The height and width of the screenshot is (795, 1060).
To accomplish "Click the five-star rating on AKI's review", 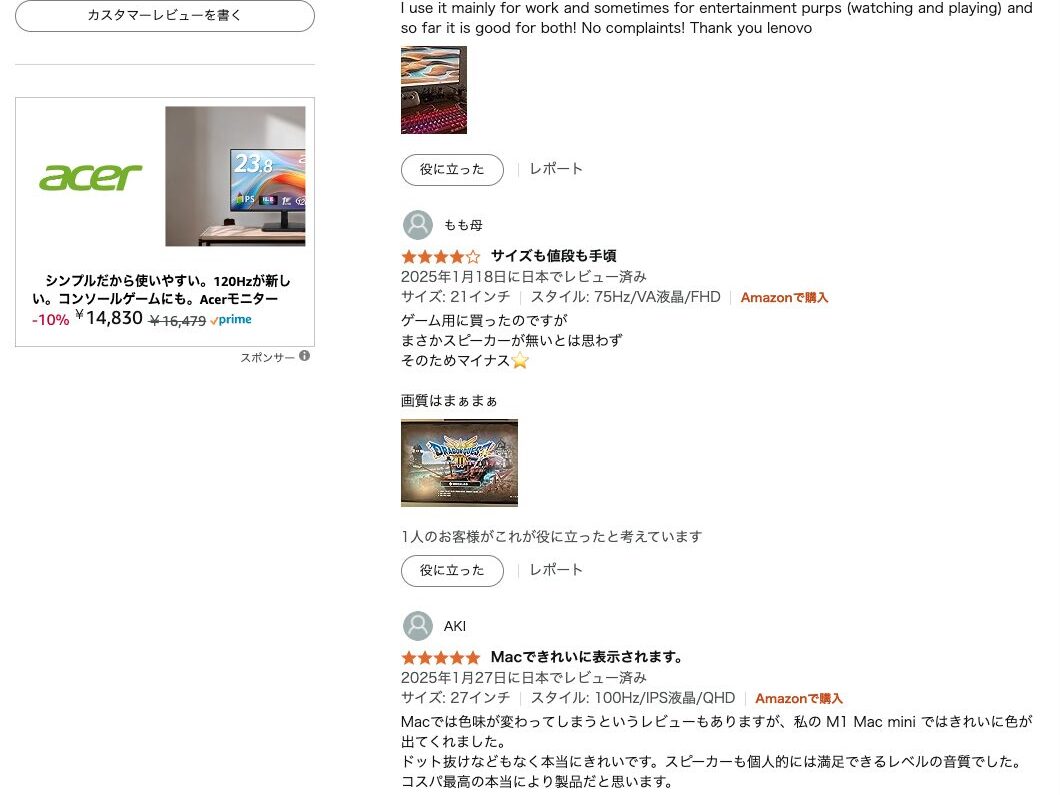I will tap(440, 658).
